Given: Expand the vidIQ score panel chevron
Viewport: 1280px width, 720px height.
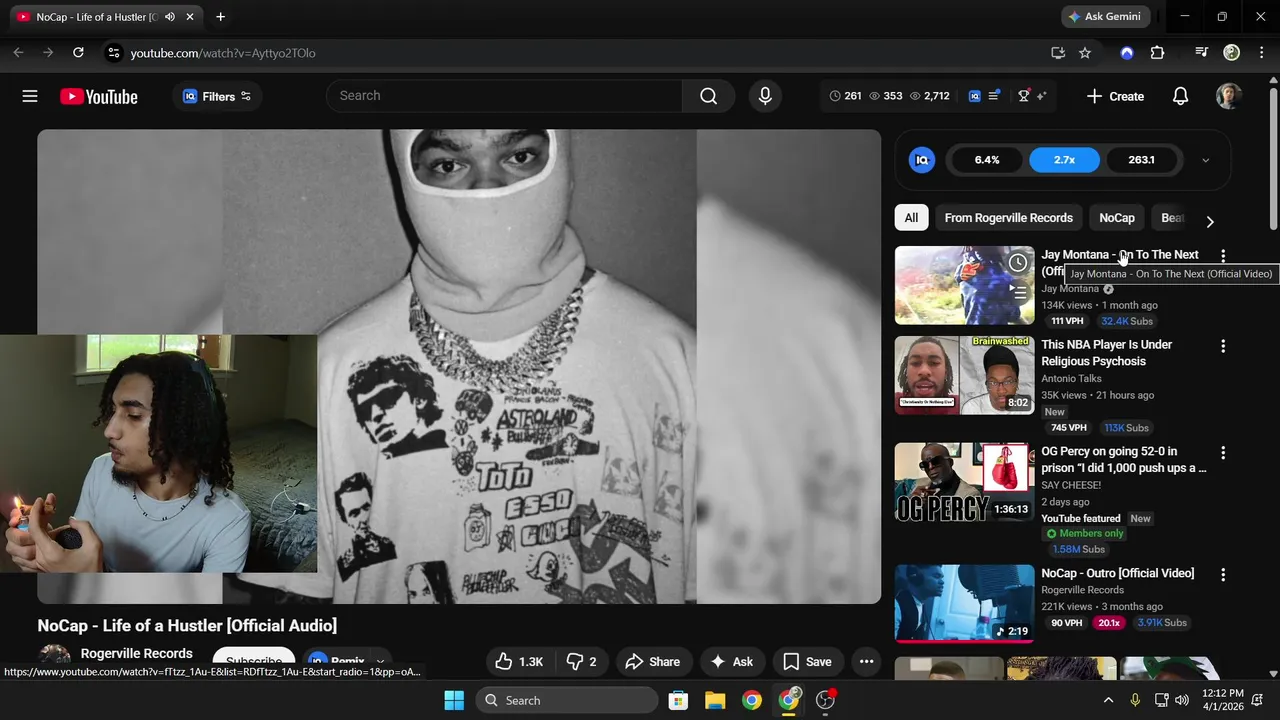Looking at the screenshot, I should coord(1205,160).
